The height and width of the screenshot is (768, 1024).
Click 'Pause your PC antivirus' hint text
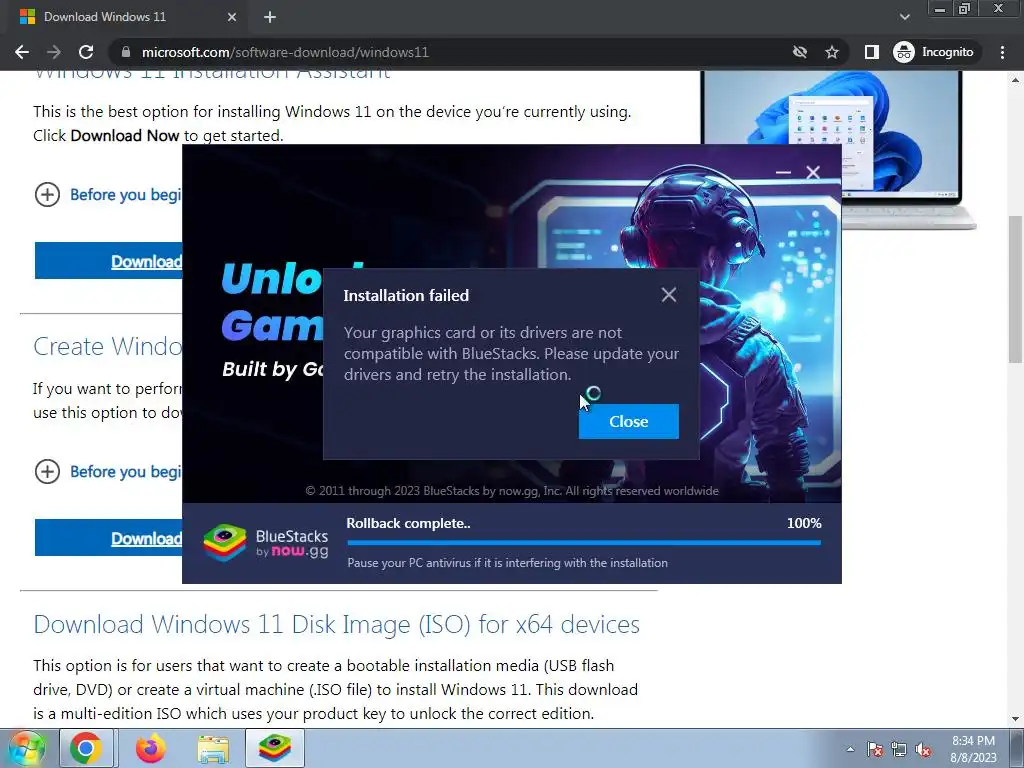pyautogui.click(x=507, y=562)
